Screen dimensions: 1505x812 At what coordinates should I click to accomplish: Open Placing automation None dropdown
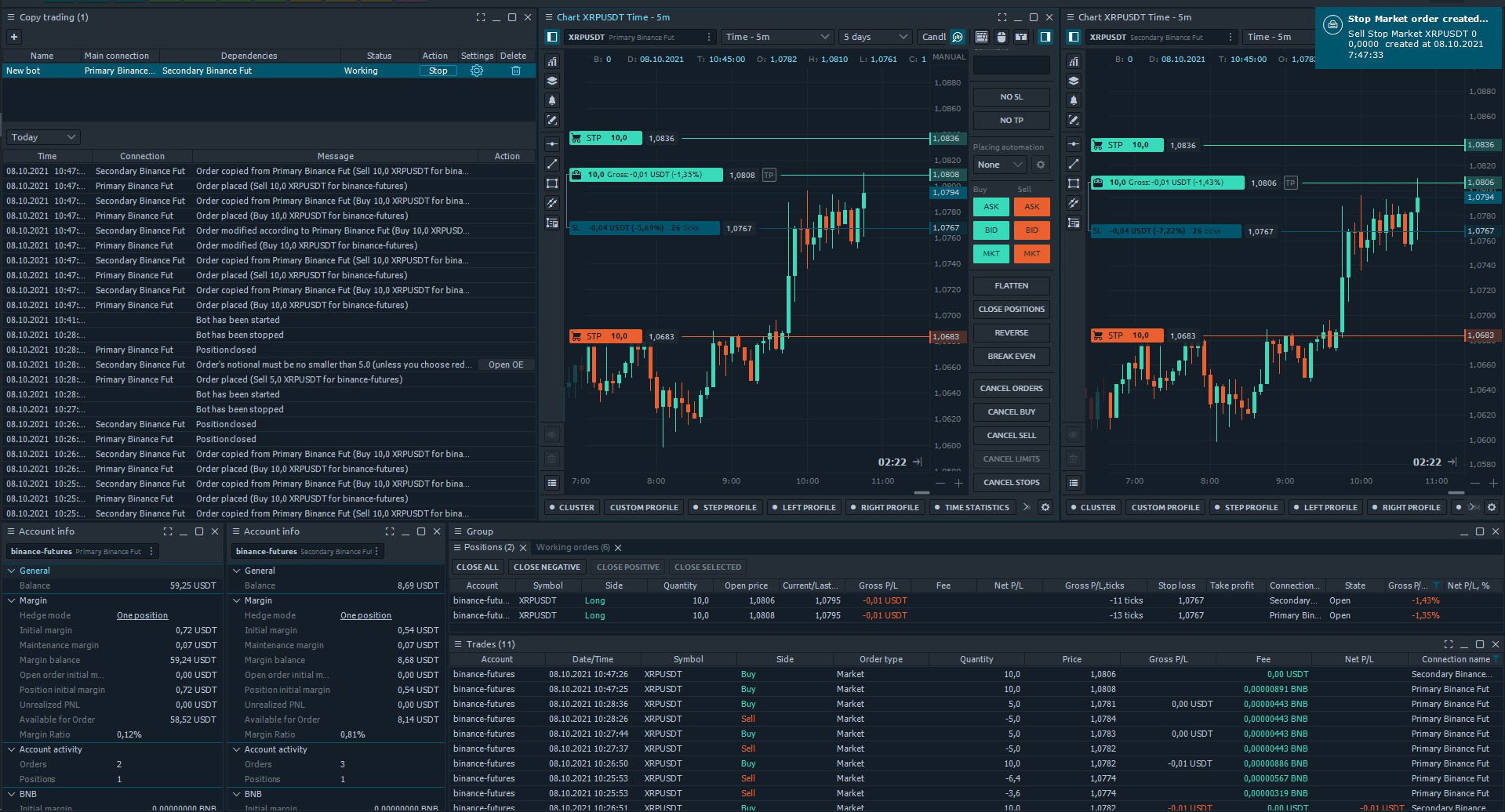pos(1000,165)
